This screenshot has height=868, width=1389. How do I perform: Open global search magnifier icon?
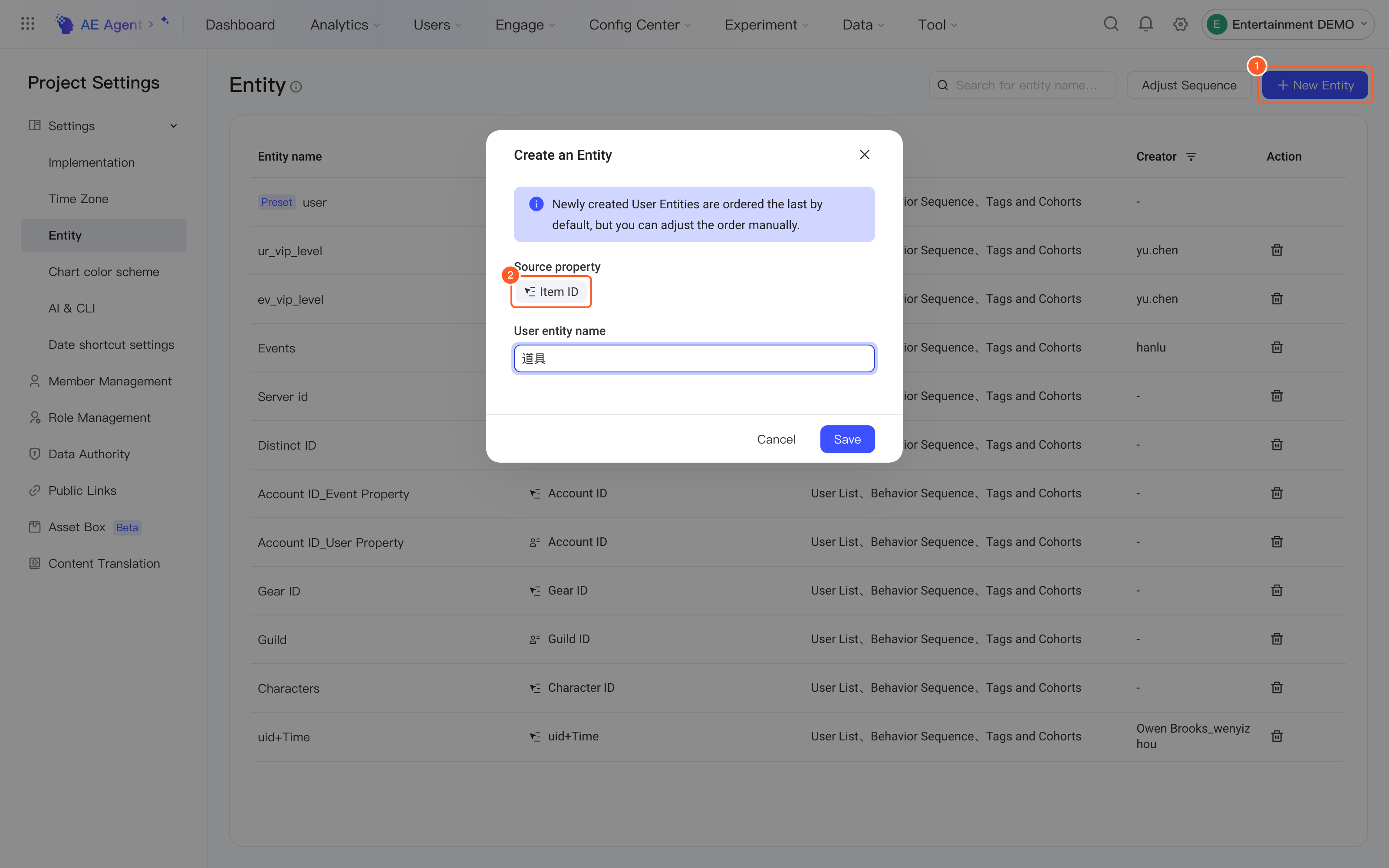[1111, 24]
